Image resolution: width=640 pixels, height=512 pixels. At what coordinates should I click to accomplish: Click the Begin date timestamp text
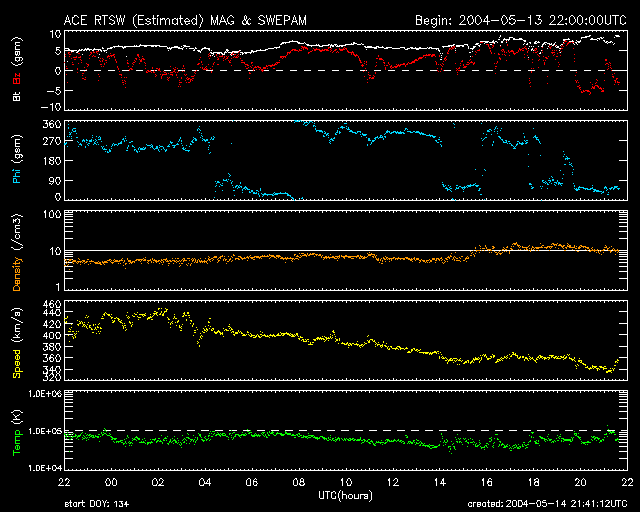click(521, 21)
